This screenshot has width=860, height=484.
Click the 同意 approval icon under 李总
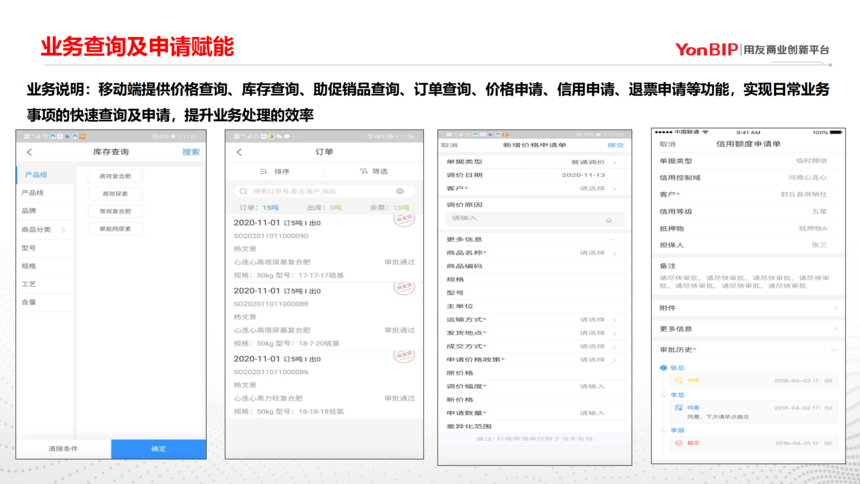click(x=679, y=408)
